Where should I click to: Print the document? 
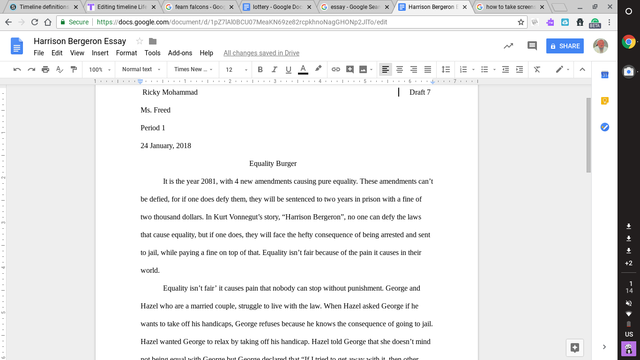pos(45,70)
